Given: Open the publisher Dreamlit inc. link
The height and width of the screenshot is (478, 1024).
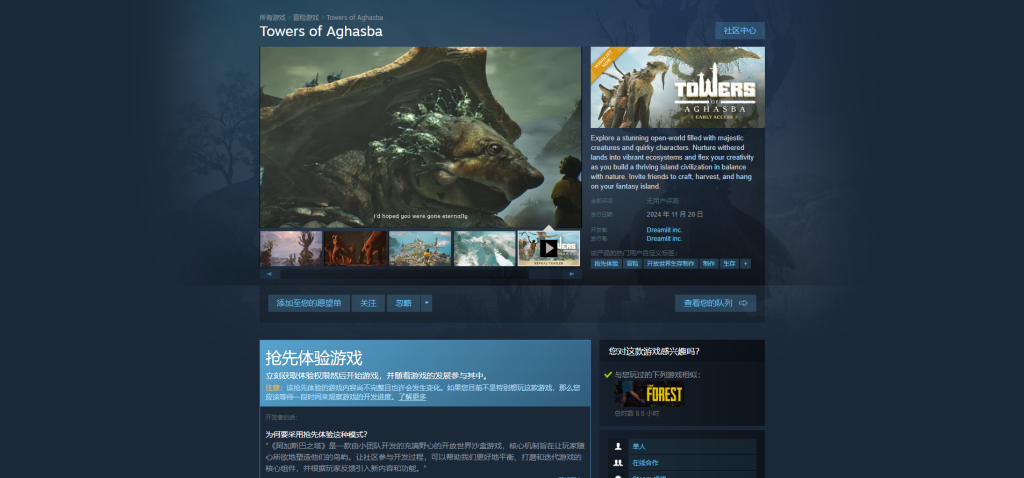Looking at the screenshot, I should [664, 238].
